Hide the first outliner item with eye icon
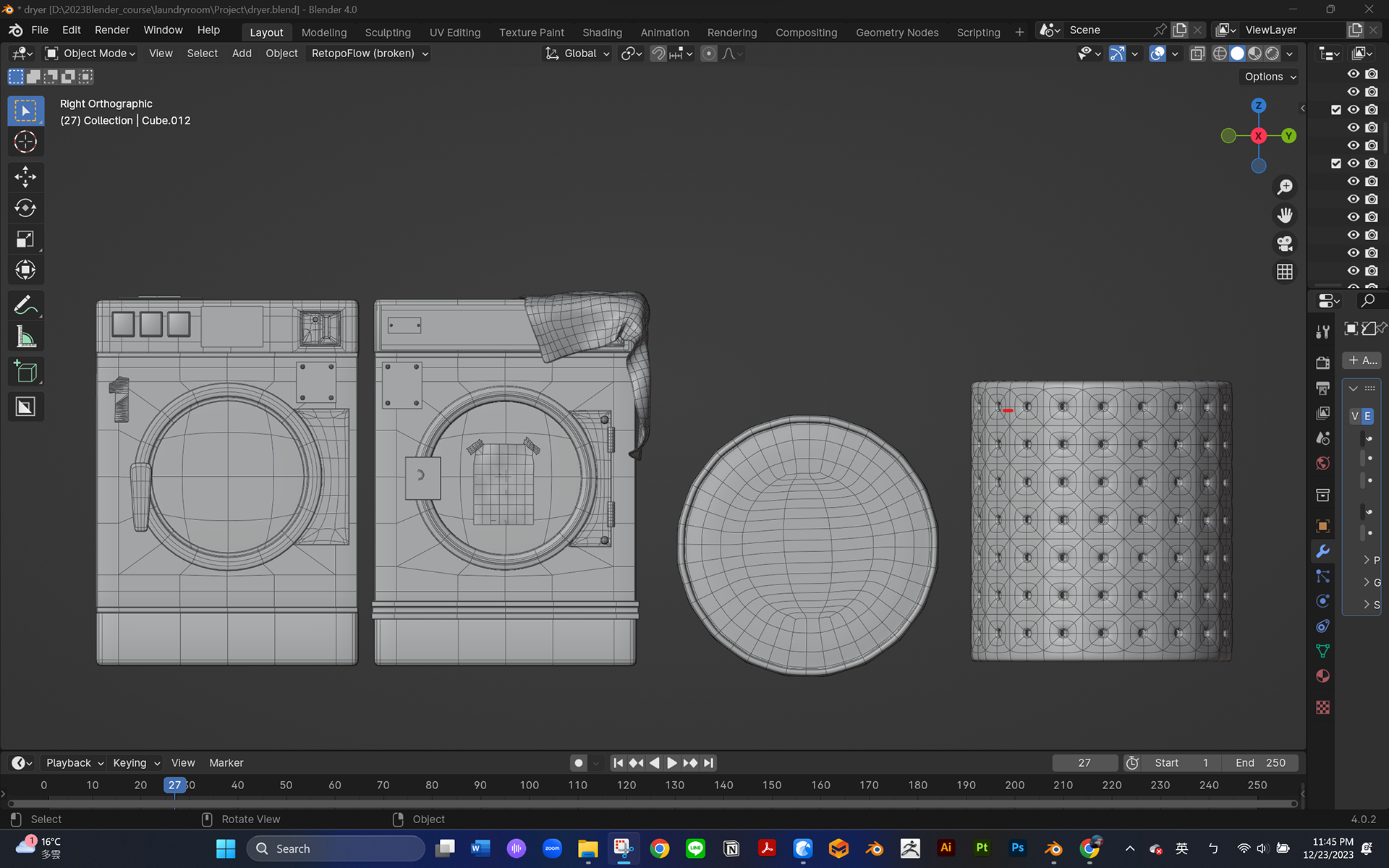Viewport: 1389px width, 868px height. pos(1353,74)
